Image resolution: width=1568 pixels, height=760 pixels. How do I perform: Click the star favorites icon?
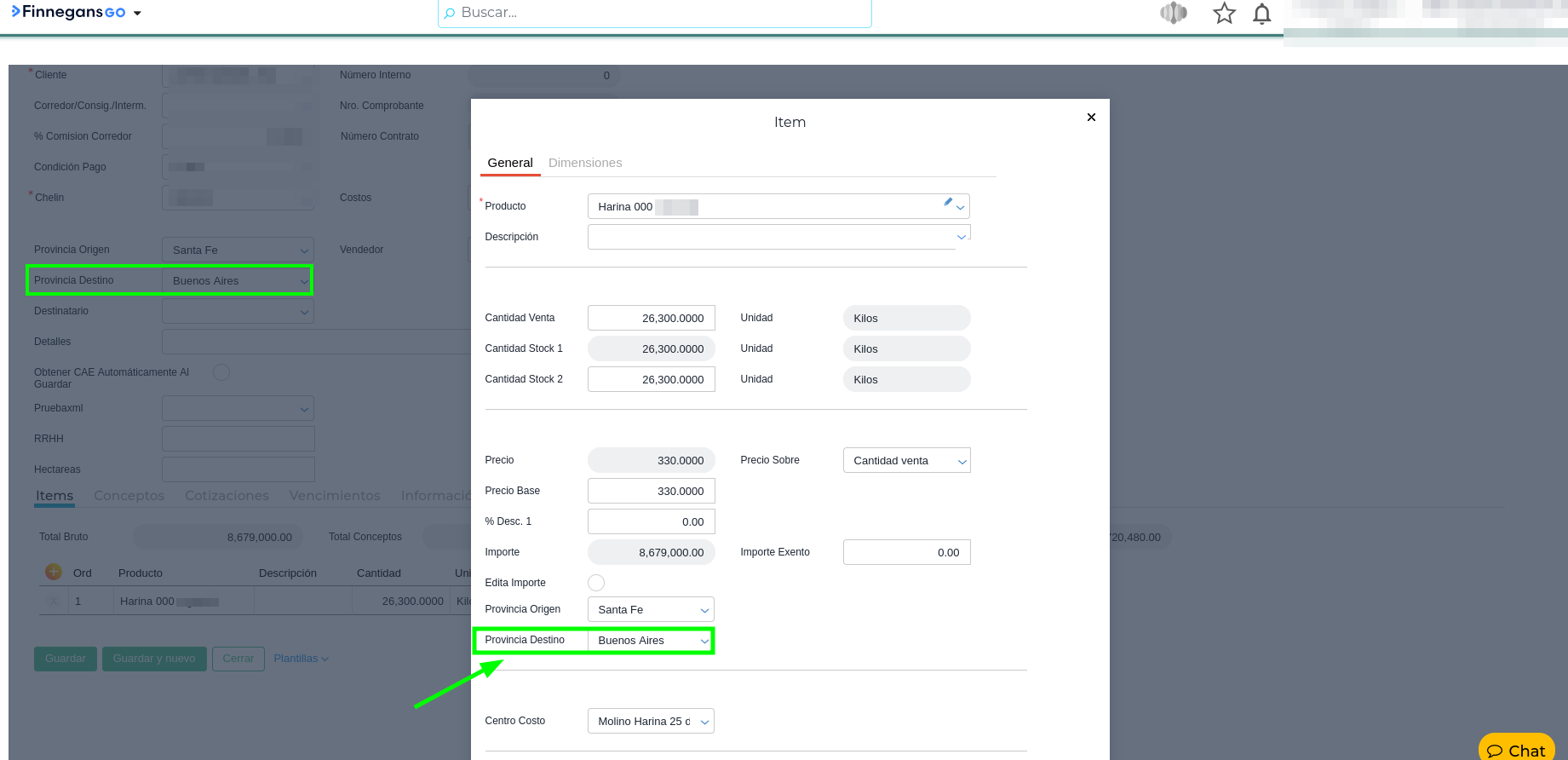click(x=1224, y=14)
